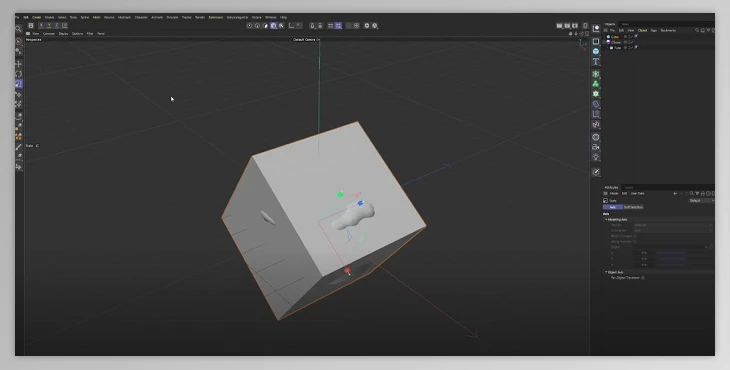The height and width of the screenshot is (370, 730).
Task: Open the viewport Cameras menu
Action: point(48,34)
